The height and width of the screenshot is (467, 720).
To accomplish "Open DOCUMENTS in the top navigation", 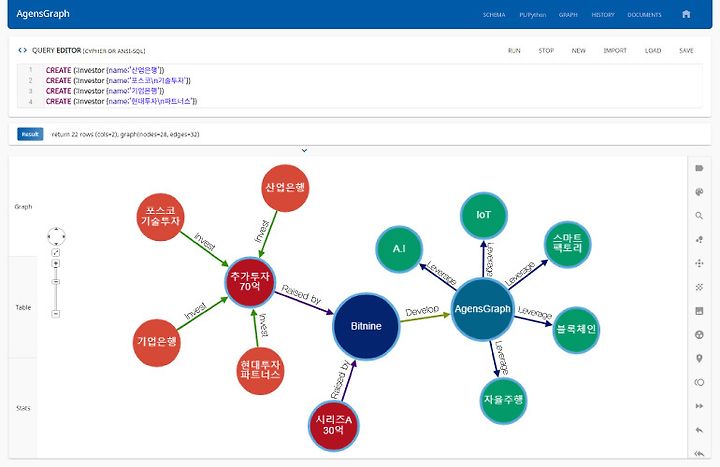I will (x=644, y=15).
